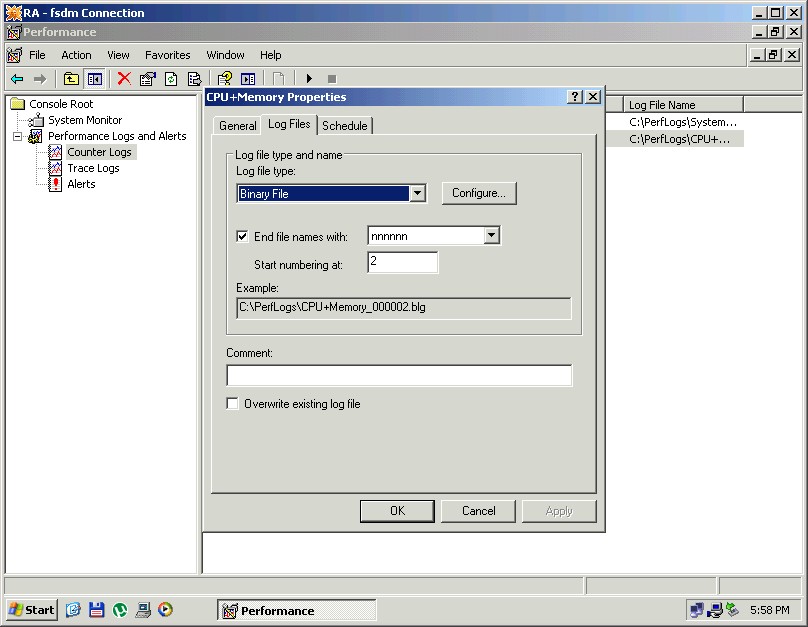Click the Up One Level folder icon
808x627 pixels.
point(71,79)
